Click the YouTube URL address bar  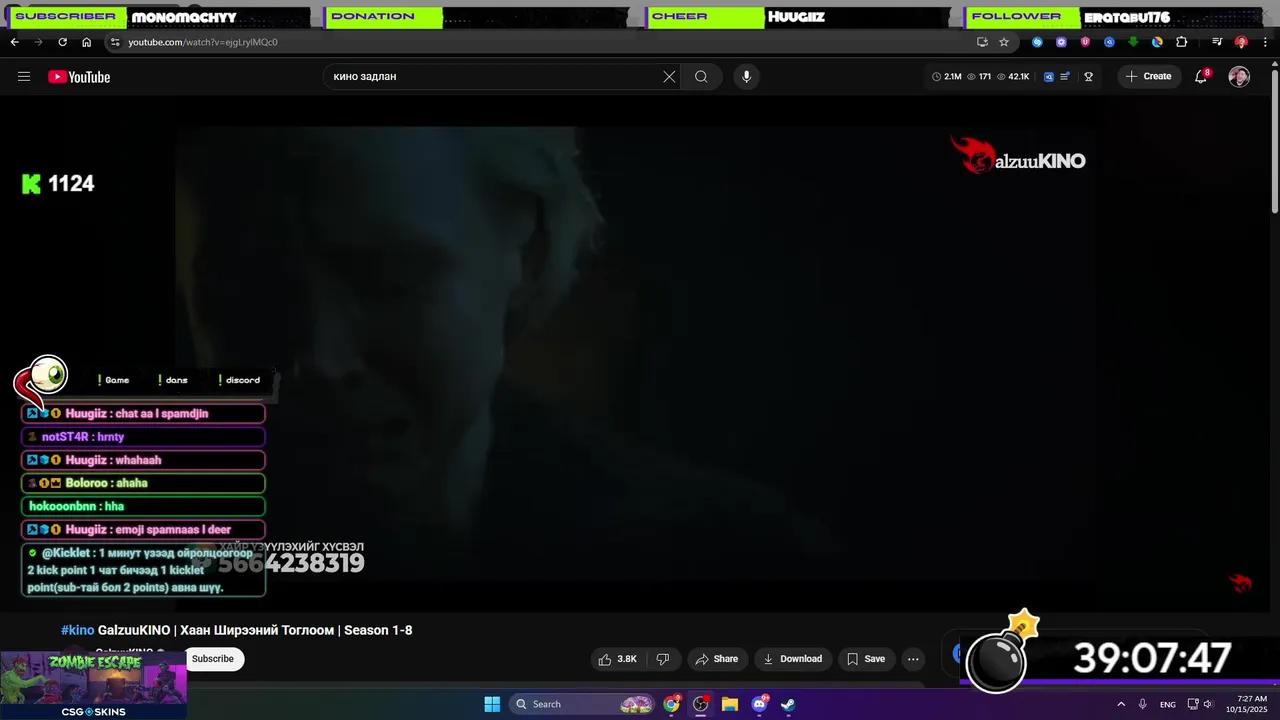[540, 42]
